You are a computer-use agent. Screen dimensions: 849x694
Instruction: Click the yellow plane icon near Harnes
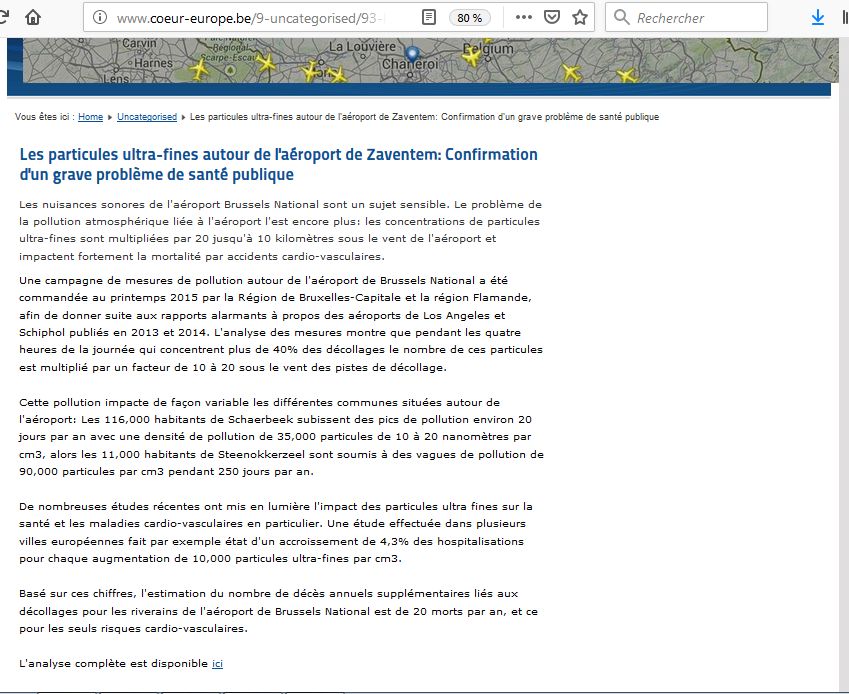click(x=199, y=69)
